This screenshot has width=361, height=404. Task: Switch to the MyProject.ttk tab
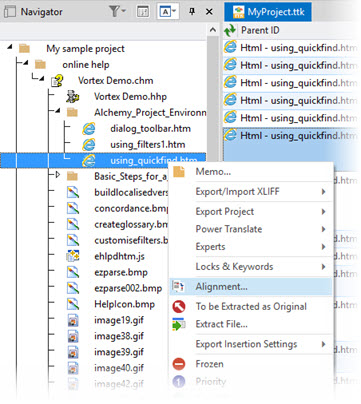click(x=268, y=12)
